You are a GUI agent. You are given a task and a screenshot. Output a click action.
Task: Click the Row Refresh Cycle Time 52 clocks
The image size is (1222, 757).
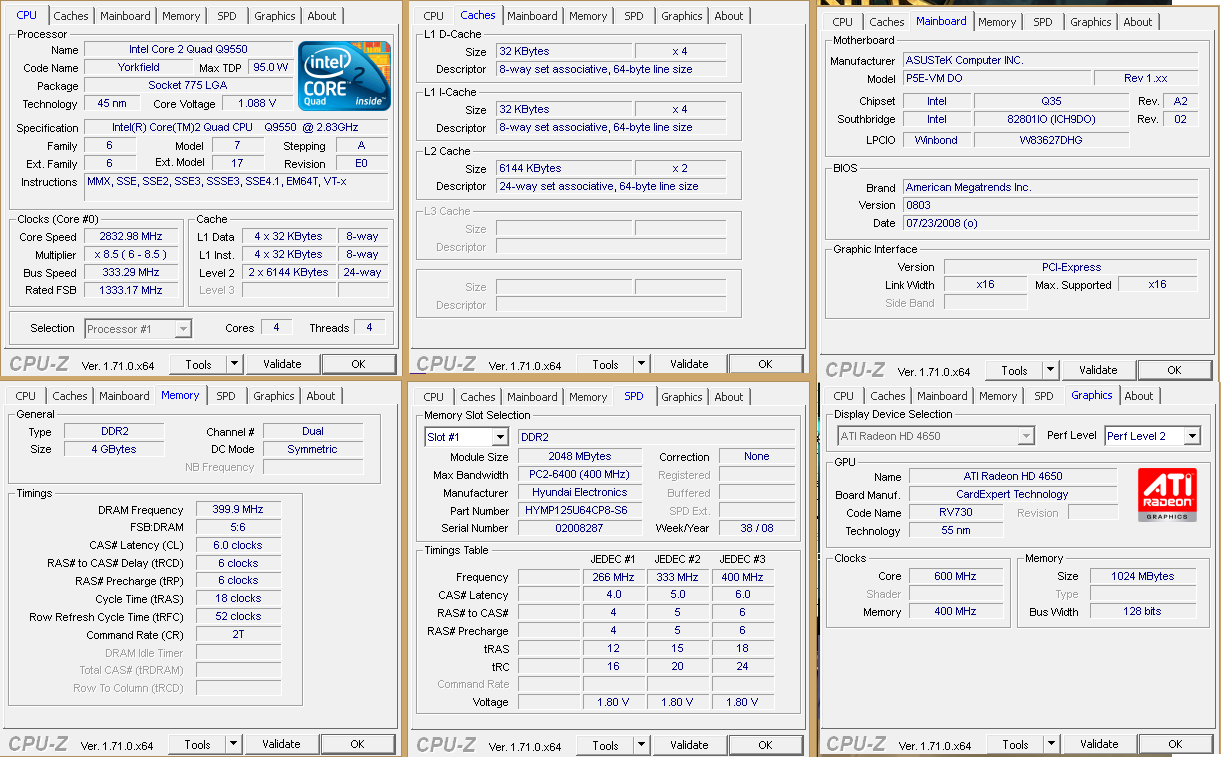[x=238, y=617]
